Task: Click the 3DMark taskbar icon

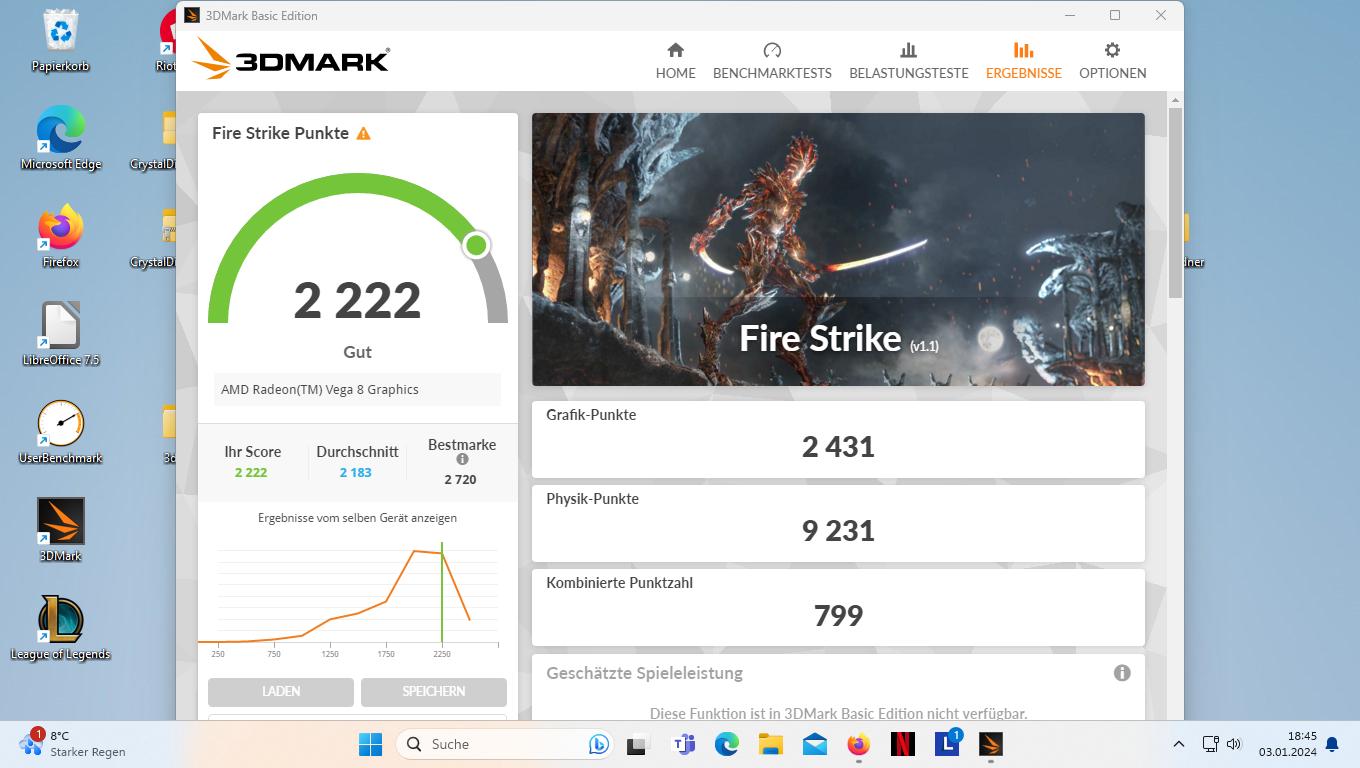Action: point(990,744)
